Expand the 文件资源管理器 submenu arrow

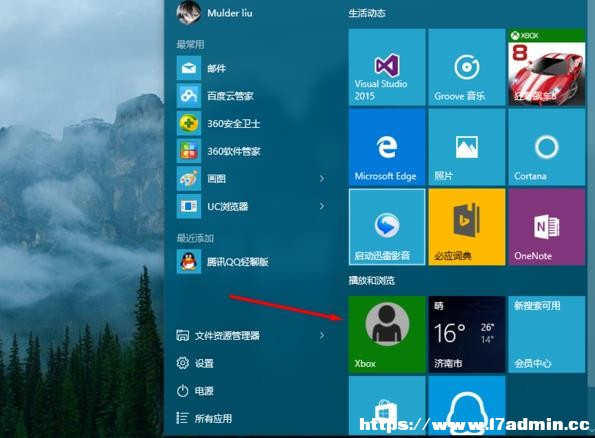(x=322, y=335)
